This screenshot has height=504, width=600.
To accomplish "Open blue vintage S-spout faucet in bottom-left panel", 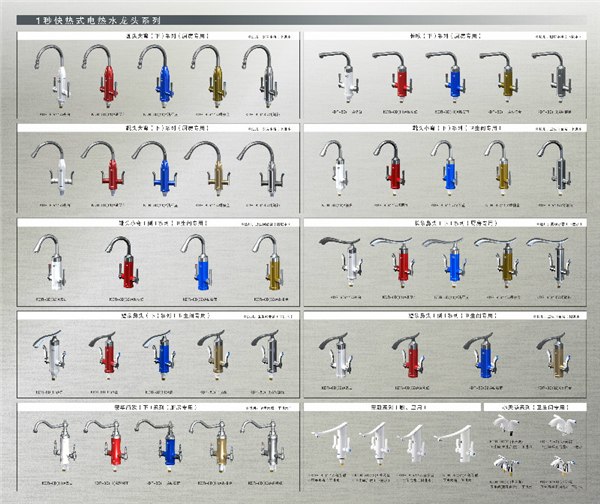I will pos(158,446).
